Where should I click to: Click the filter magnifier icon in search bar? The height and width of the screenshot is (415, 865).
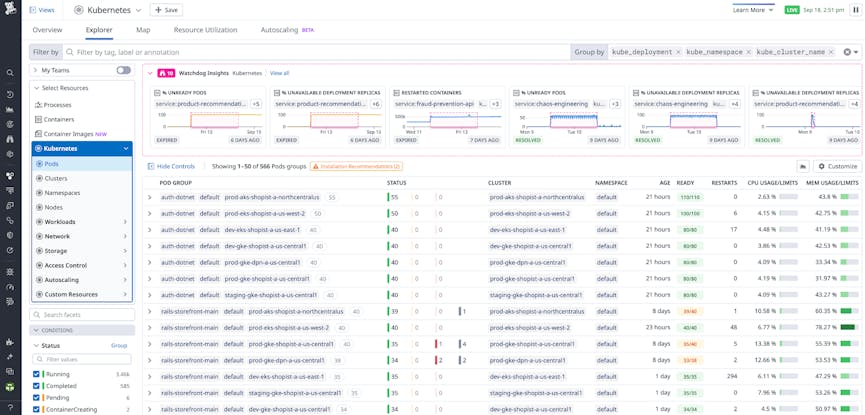tap(70, 52)
